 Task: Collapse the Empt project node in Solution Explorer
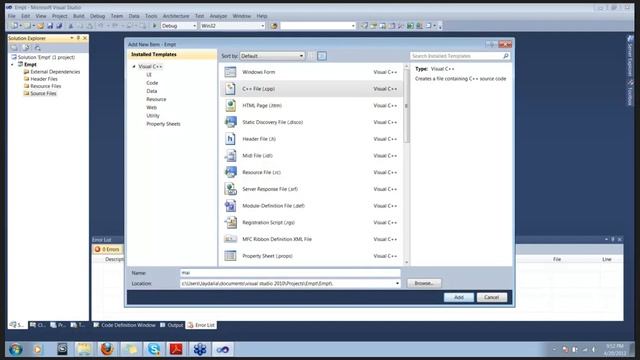pyautogui.click(x=12, y=64)
